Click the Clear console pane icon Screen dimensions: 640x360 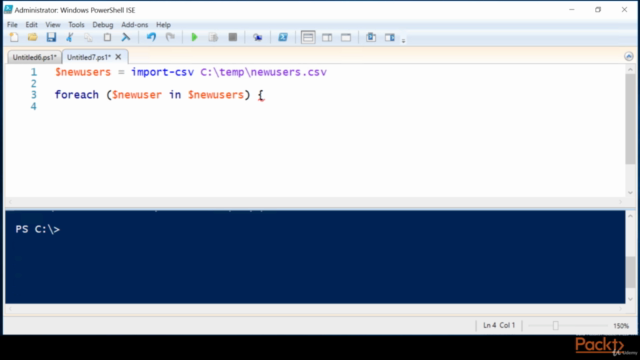126,38
